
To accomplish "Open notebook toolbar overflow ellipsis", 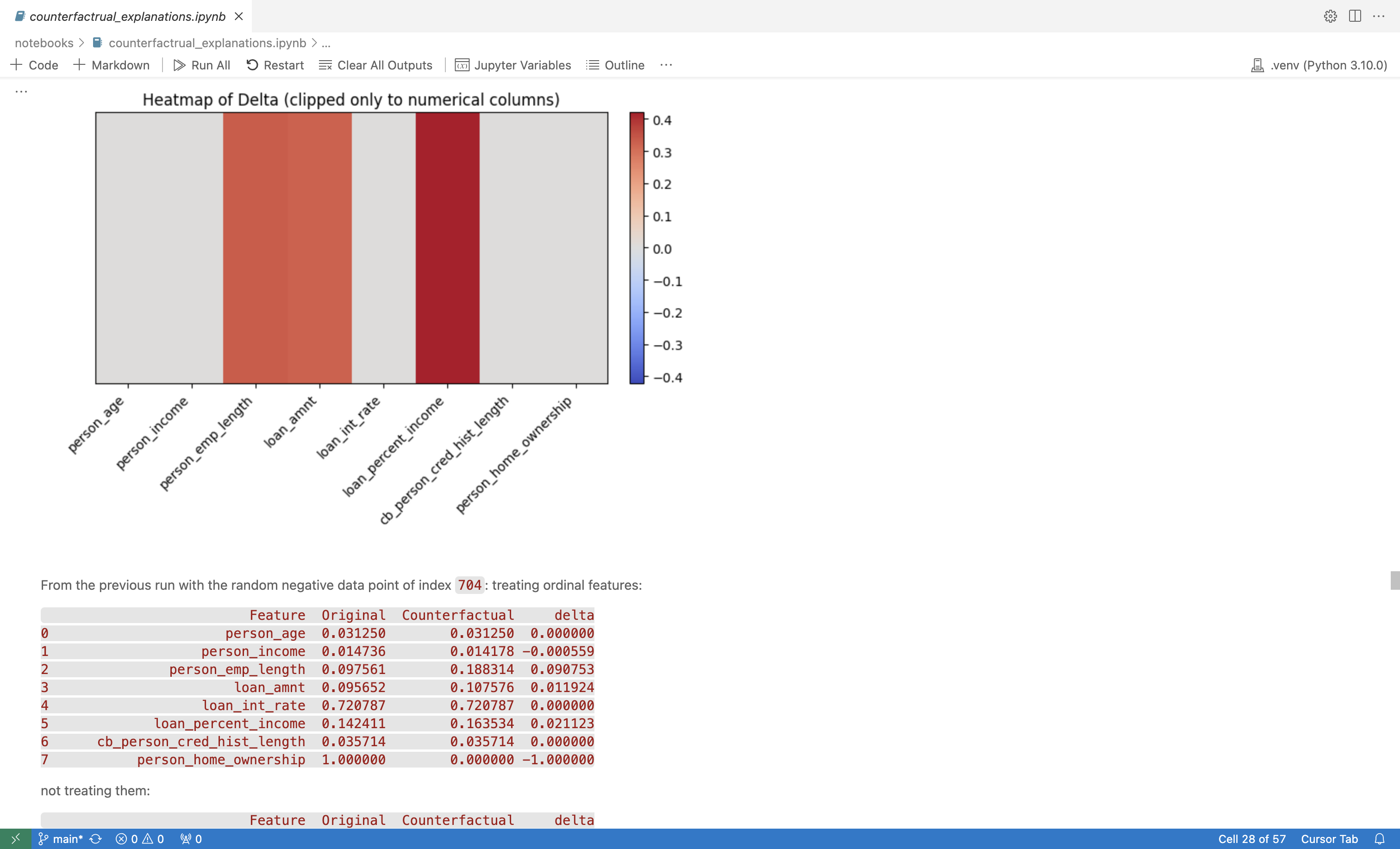I will click(x=666, y=65).
